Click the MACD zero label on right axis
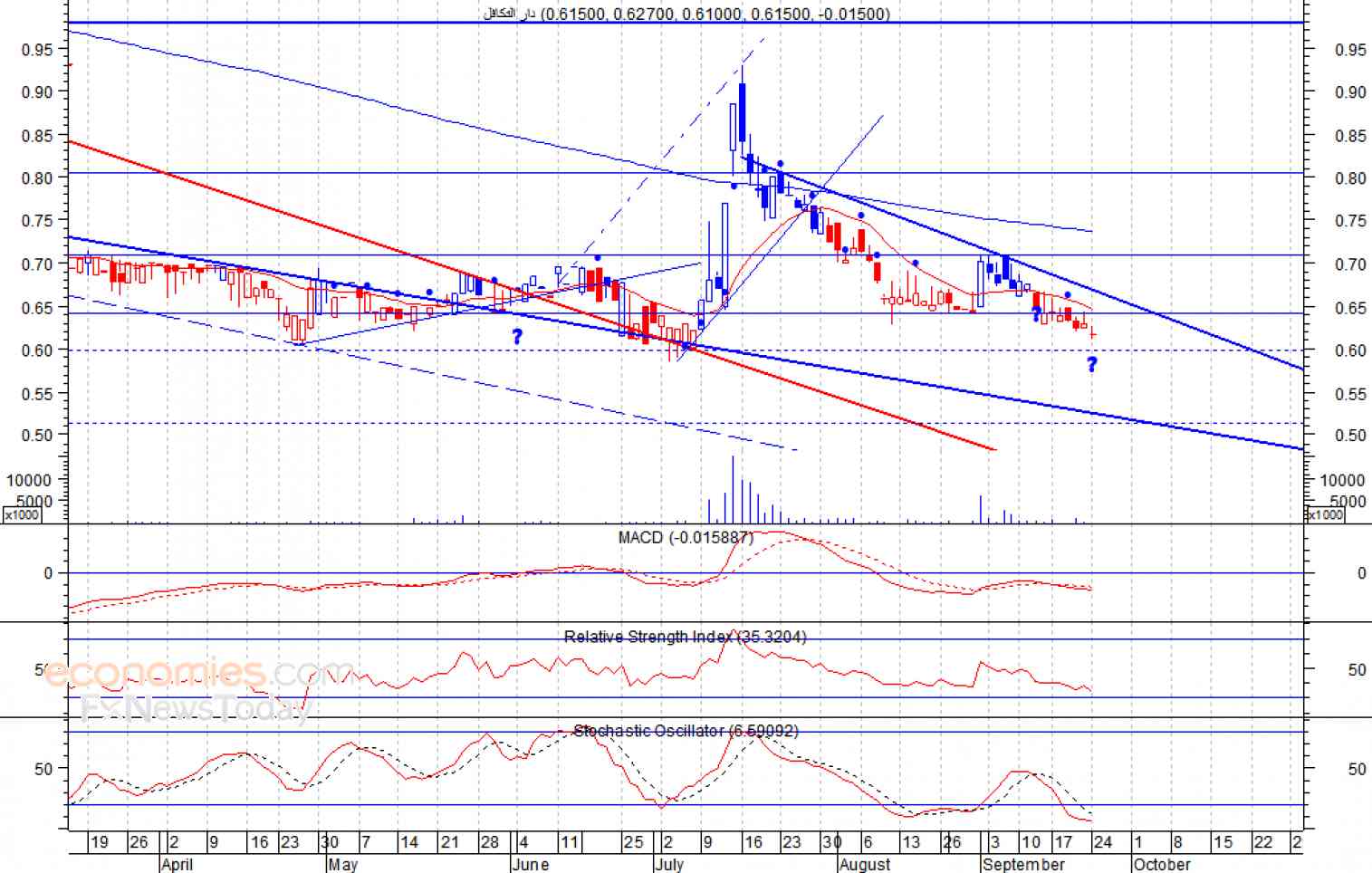This screenshot has height=873, width=1372. click(x=1361, y=573)
